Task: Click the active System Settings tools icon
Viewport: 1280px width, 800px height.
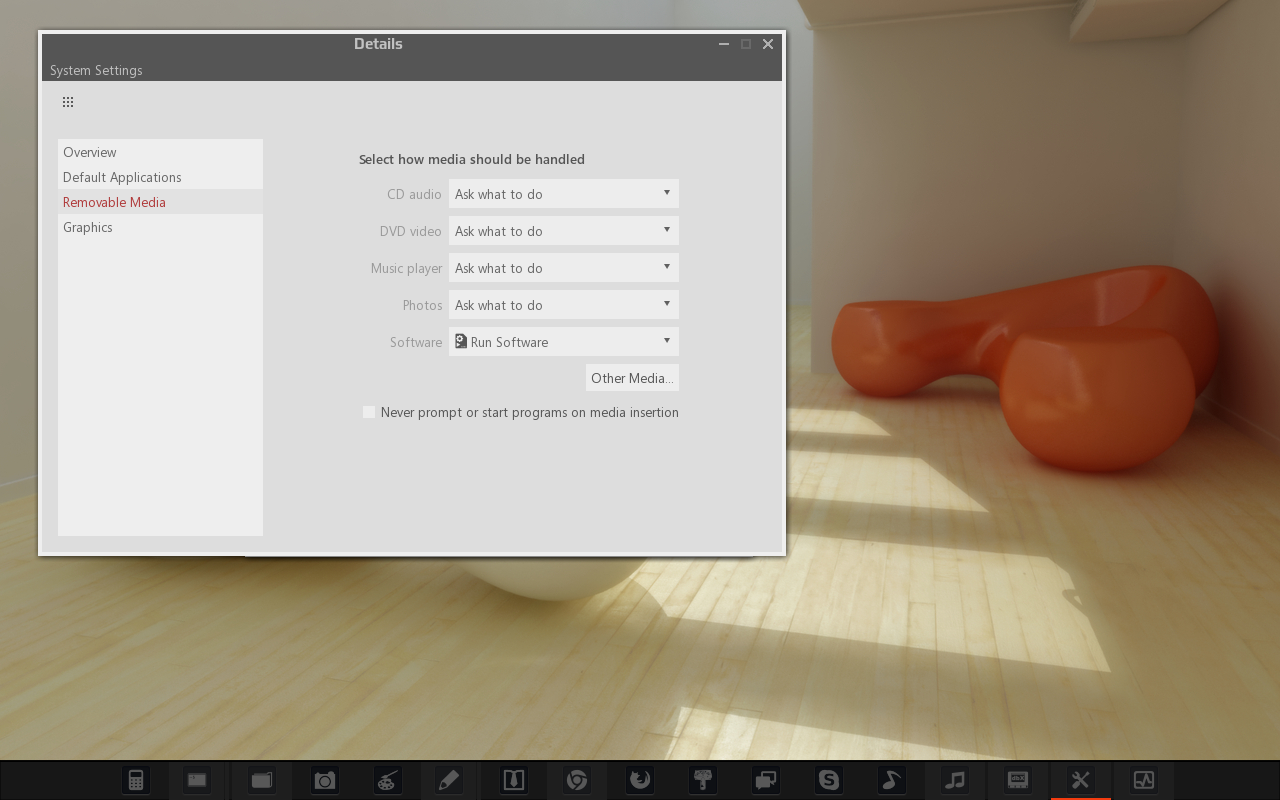Action: [x=1080, y=780]
